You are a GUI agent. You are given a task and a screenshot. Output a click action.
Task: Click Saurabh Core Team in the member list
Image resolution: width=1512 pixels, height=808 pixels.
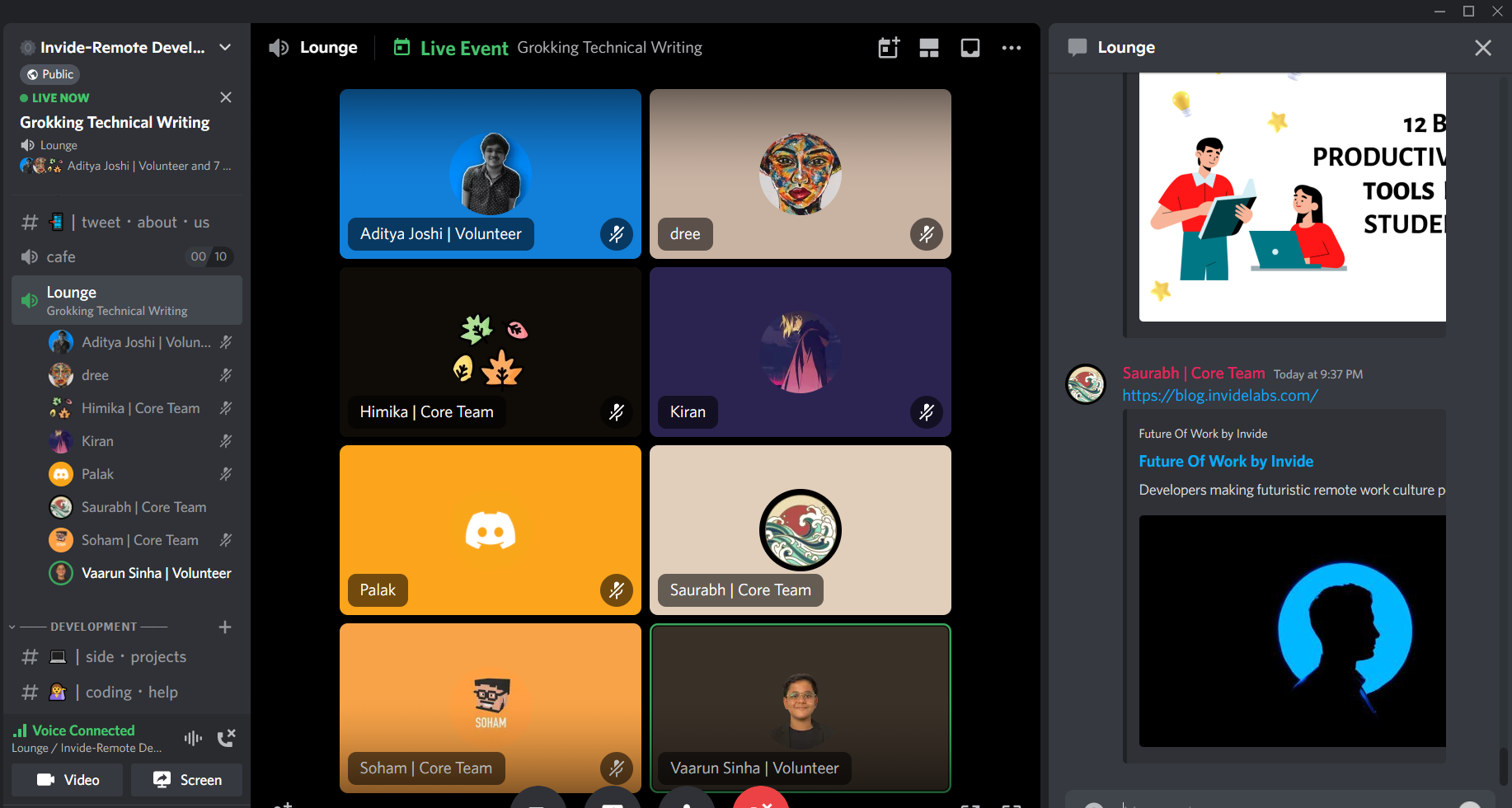coord(140,507)
